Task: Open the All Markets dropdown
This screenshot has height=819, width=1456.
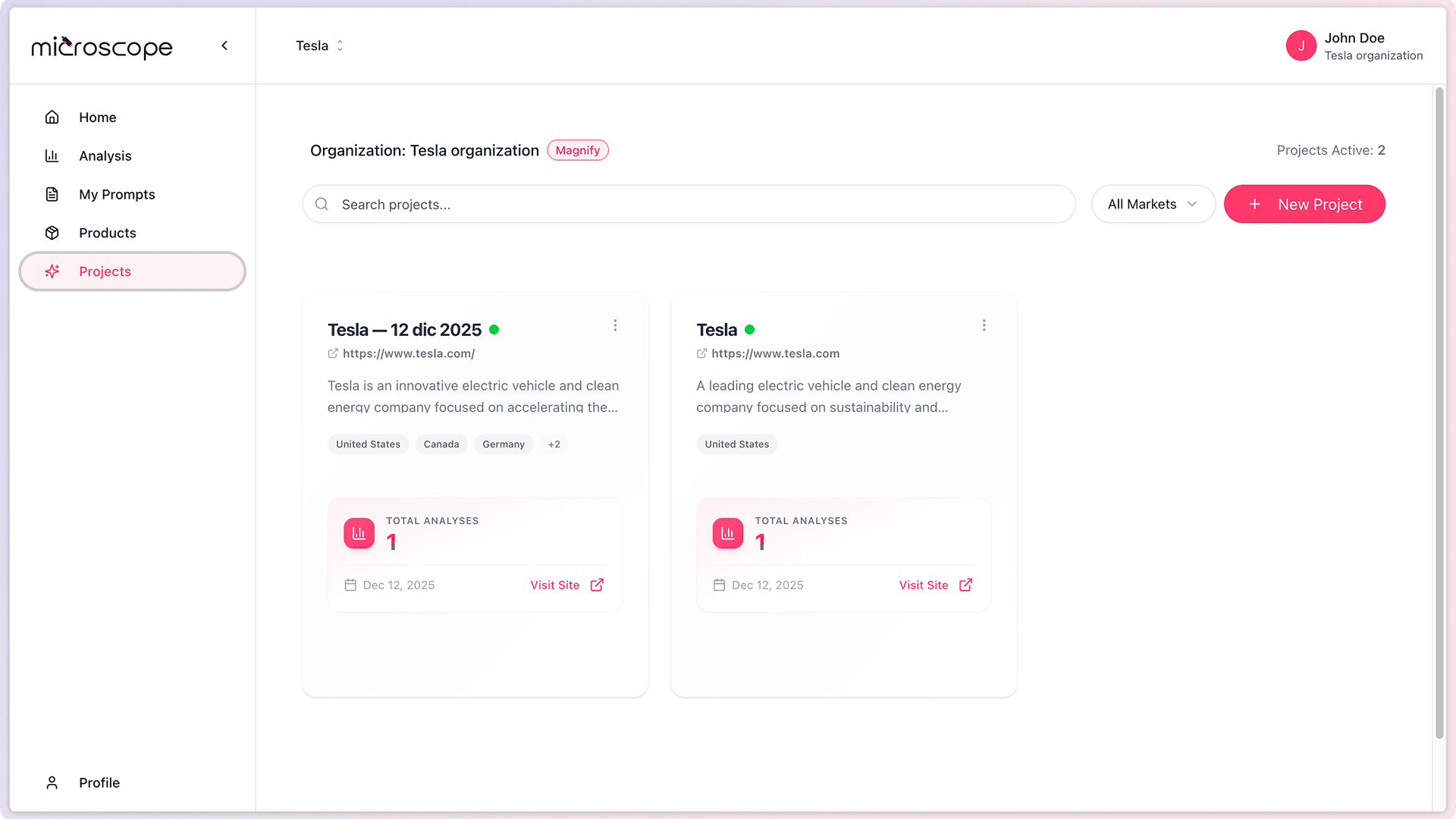Action: pos(1153,204)
